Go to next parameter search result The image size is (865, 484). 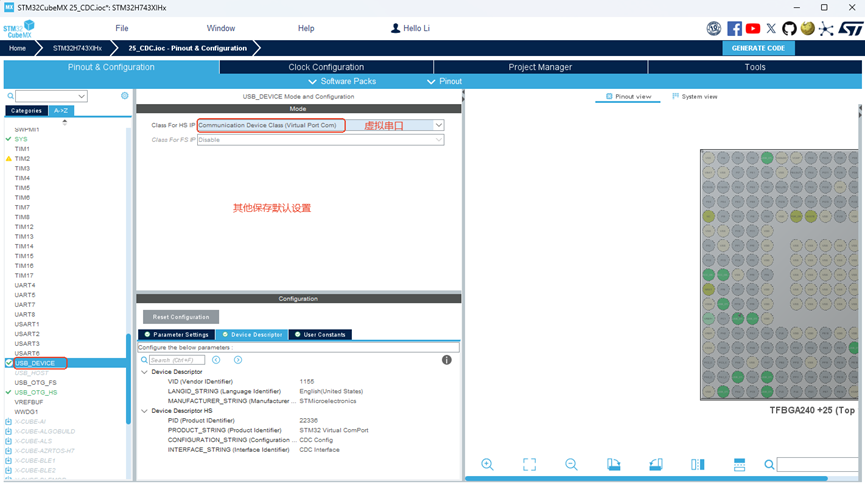(238, 360)
